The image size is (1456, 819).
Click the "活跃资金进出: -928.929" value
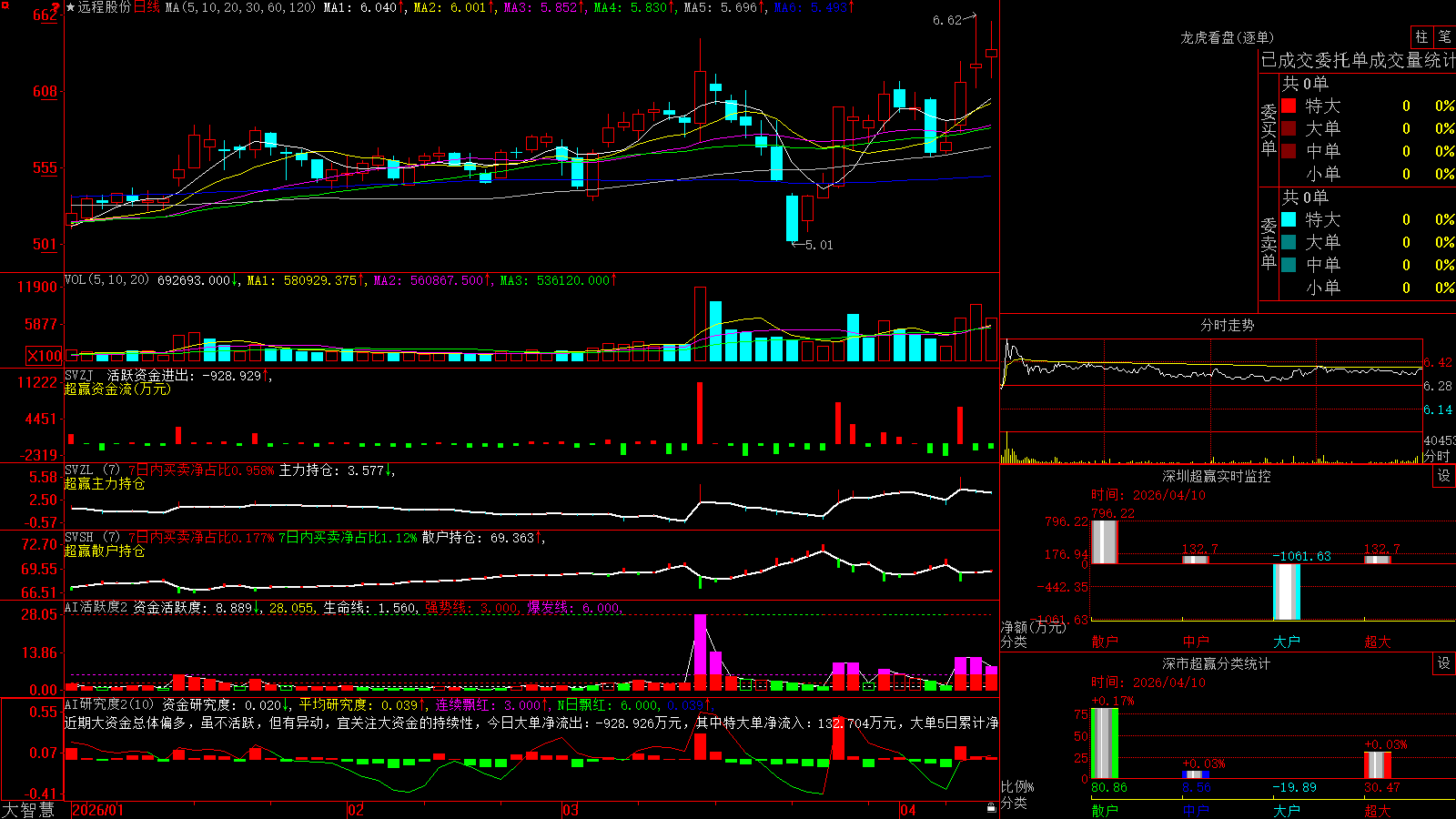pos(188,375)
